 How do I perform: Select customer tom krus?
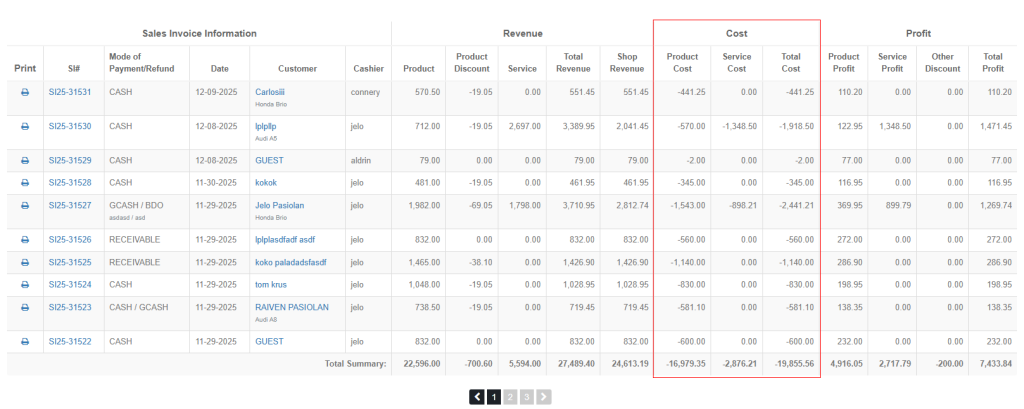[272, 285]
